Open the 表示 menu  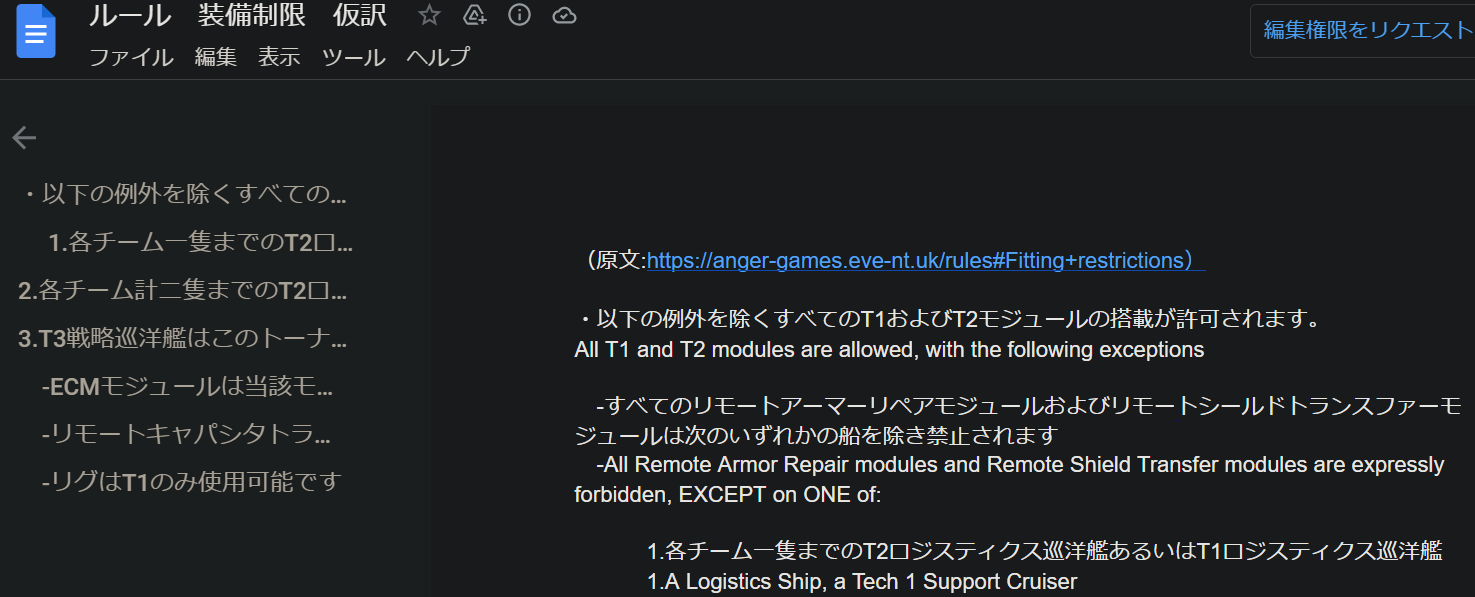point(279,57)
